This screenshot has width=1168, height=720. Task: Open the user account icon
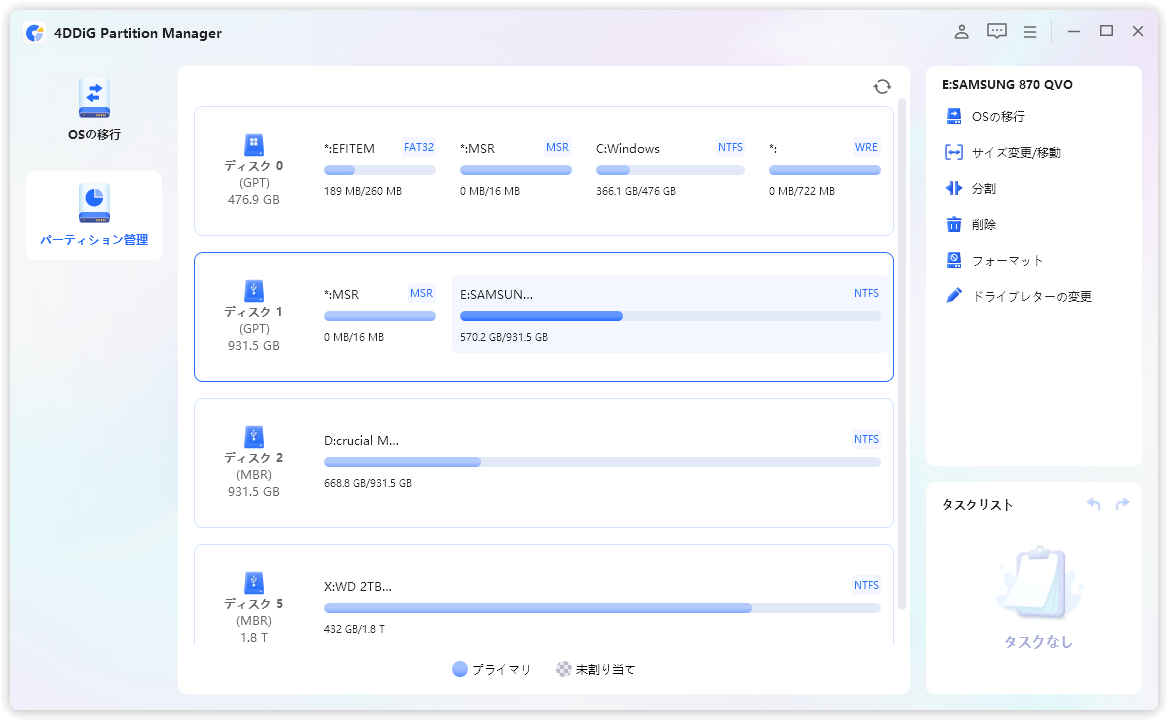tap(962, 31)
